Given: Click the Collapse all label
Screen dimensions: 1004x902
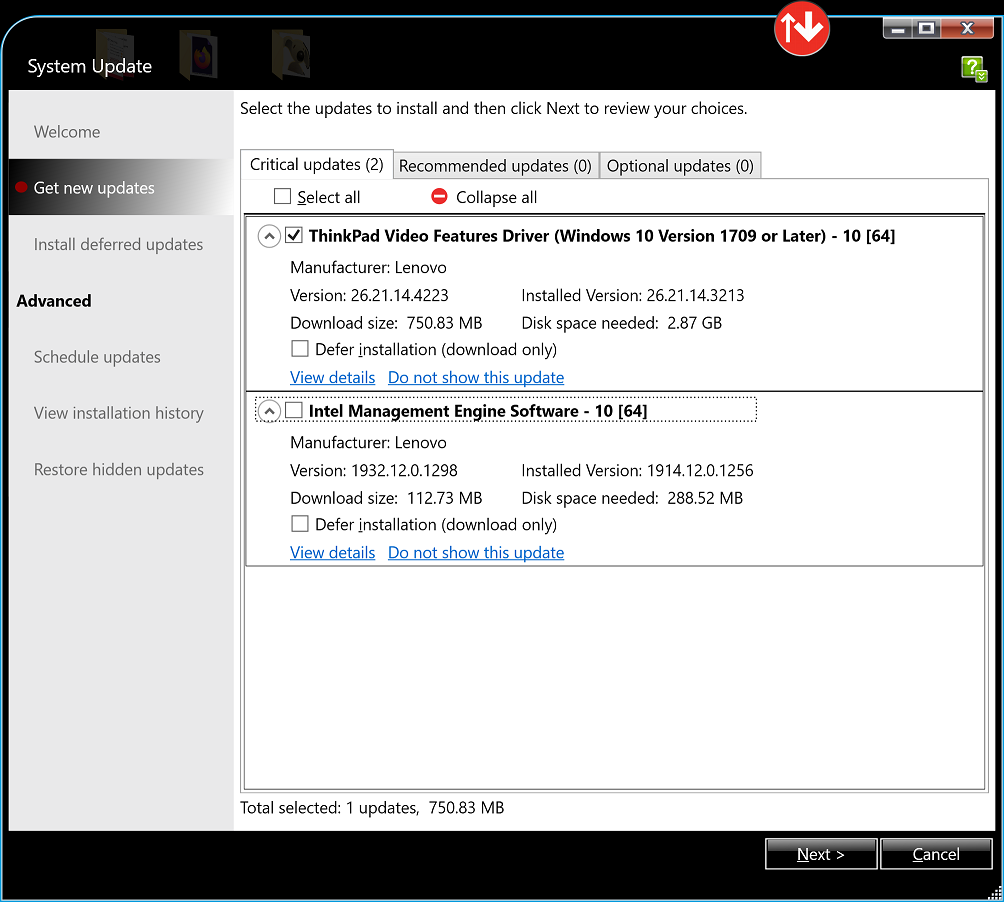Looking at the screenshot, I should (496, 197).
